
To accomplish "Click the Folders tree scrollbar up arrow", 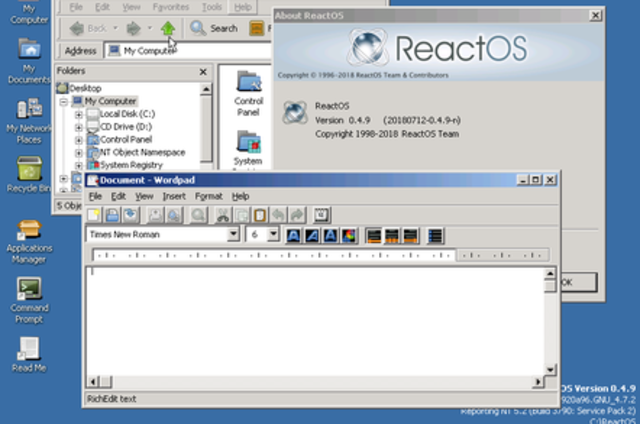I will (x=206, y=89).
